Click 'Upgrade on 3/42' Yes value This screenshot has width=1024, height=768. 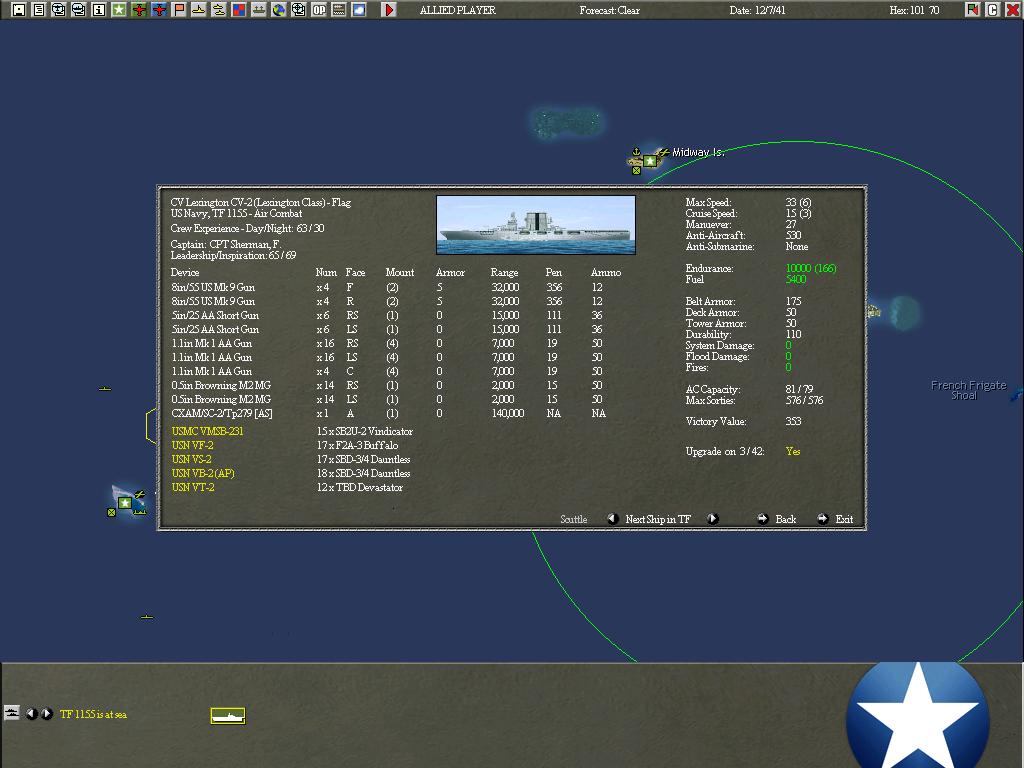tap(793, 451)
